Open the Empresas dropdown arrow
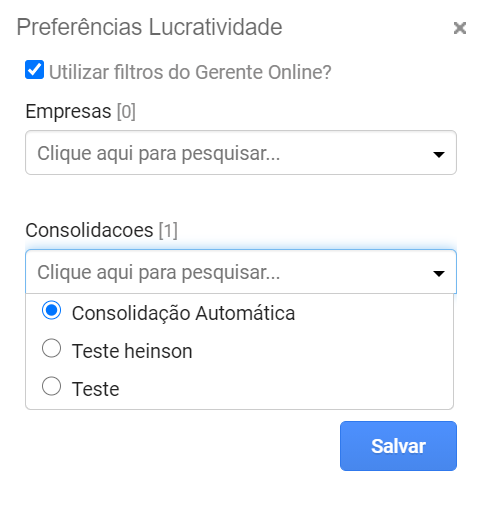The width and height of the screenshot is (484, 517). coord(439,154)
